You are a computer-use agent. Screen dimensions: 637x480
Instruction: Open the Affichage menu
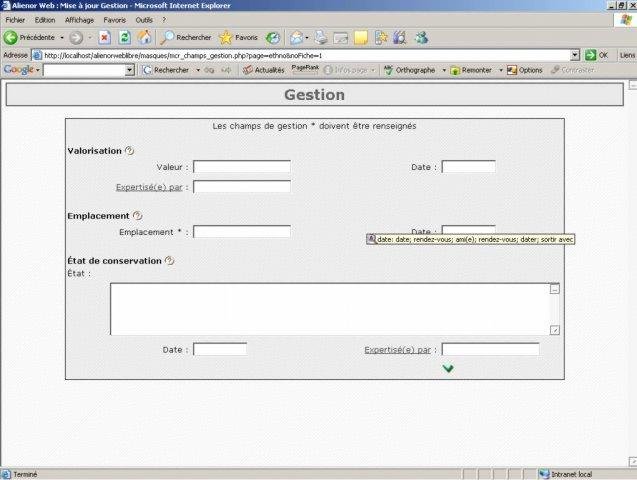pyautogui.click(x=79, y=20)
